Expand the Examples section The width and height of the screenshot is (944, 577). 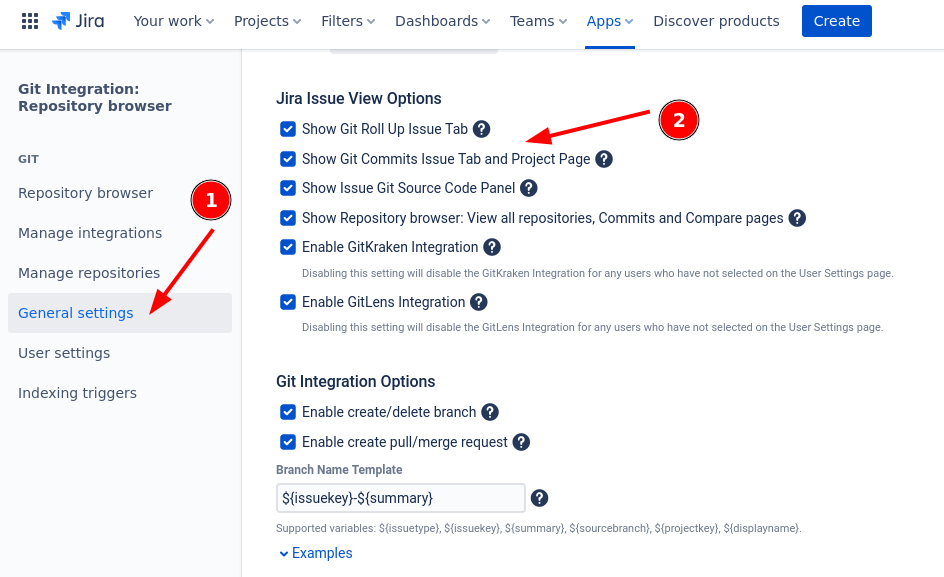pyautogui.click(x=315, y=553)
